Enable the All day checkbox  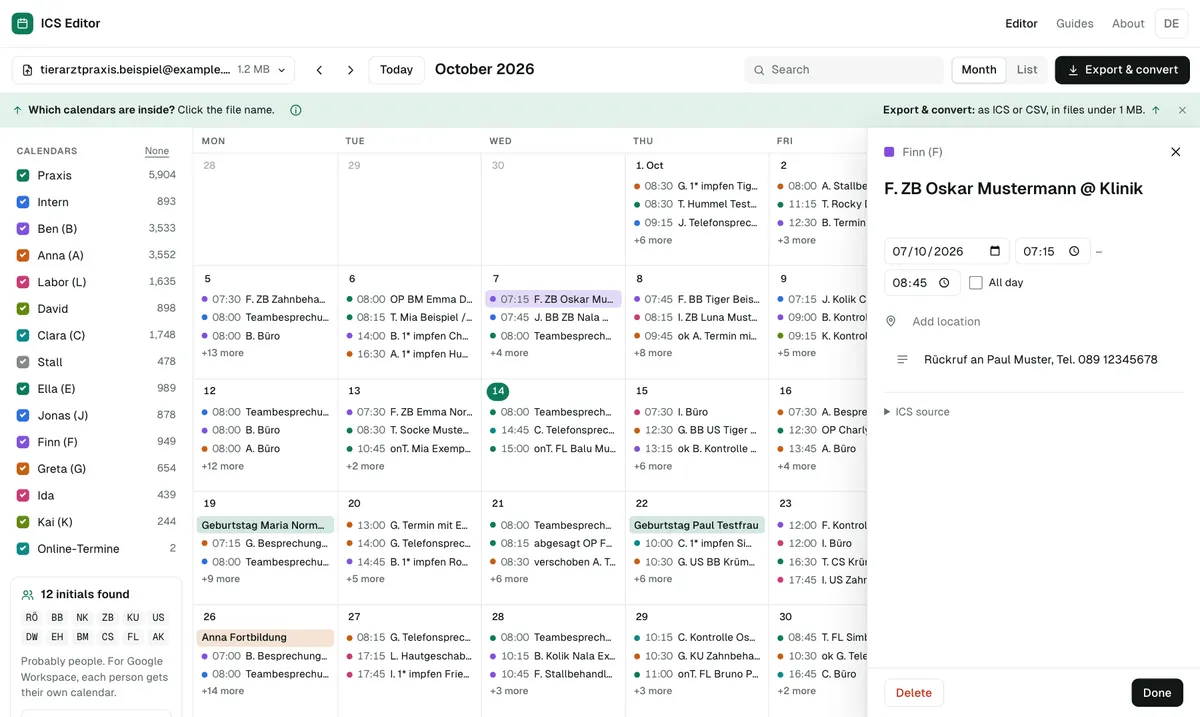(x=976, y=283)
